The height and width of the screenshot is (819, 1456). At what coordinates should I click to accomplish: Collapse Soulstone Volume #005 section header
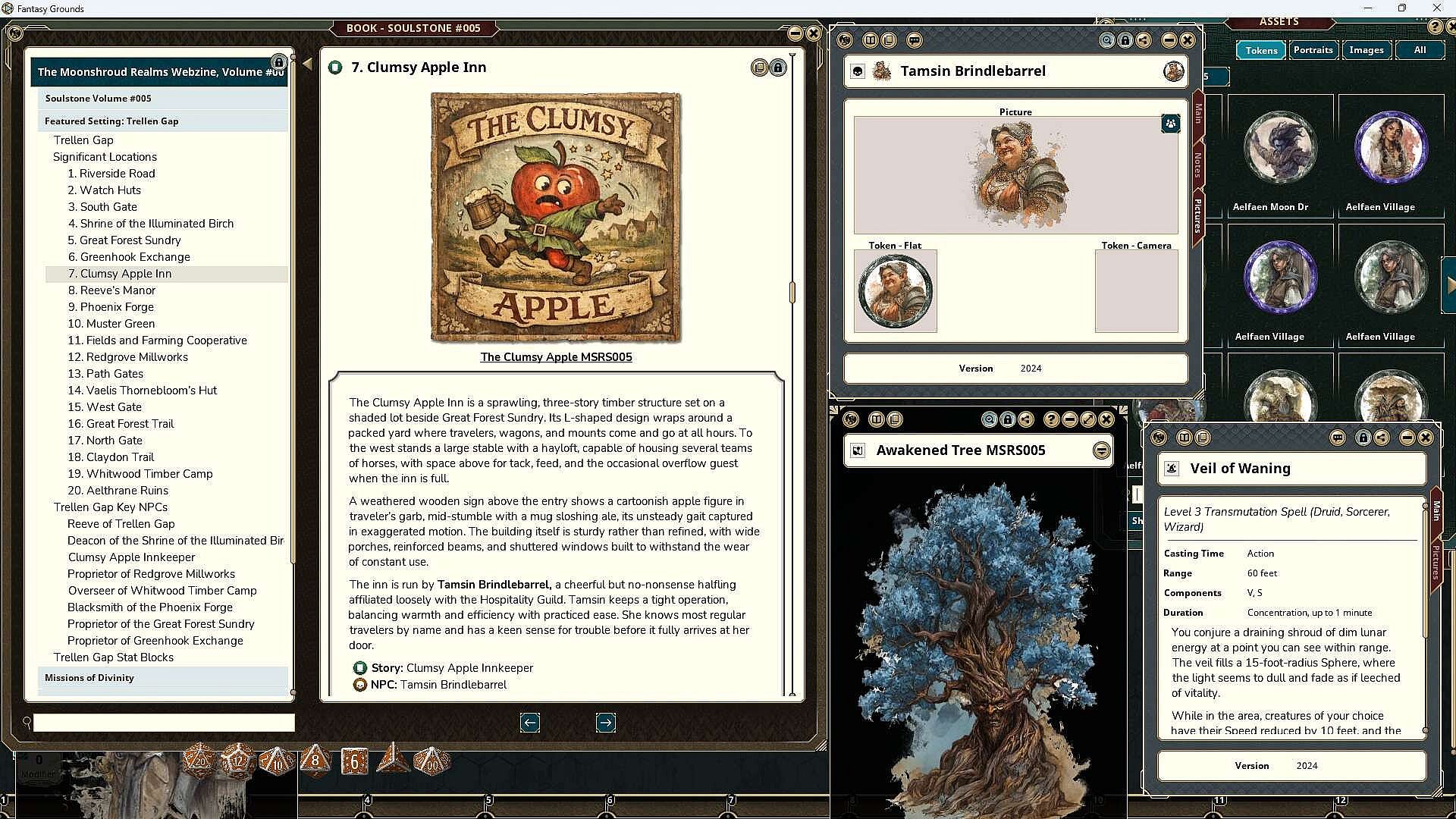[x=162, y=98]
